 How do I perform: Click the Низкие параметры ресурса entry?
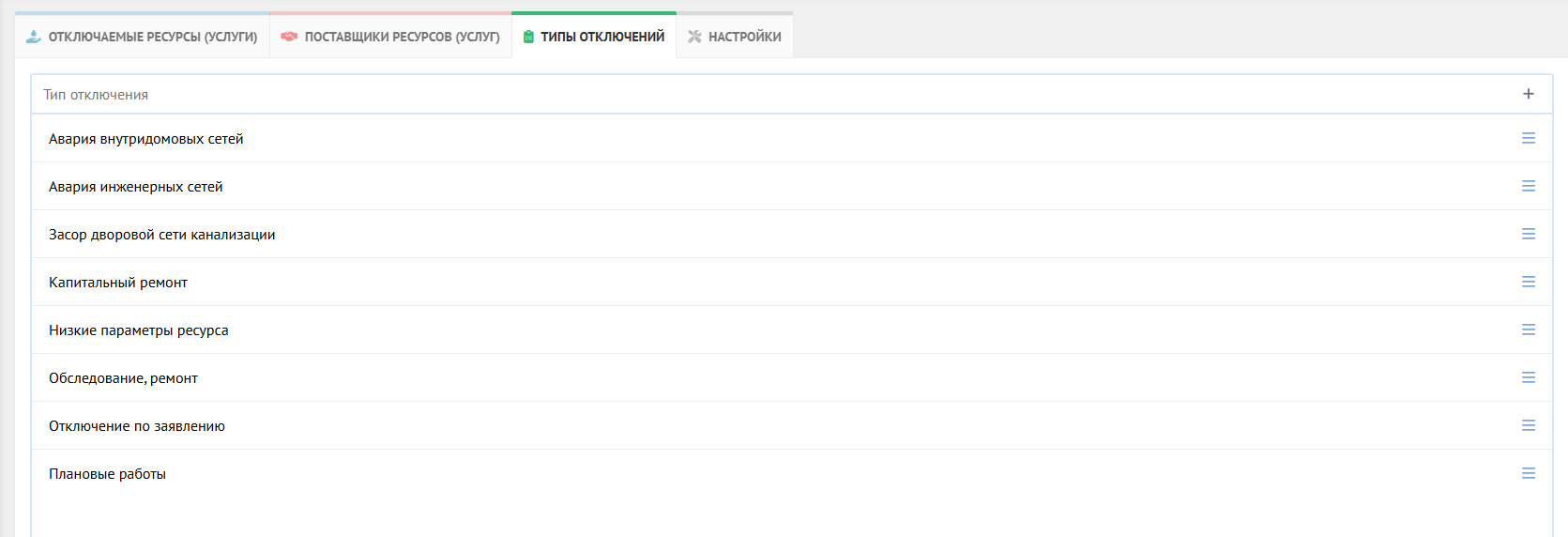tap(138, 330)
